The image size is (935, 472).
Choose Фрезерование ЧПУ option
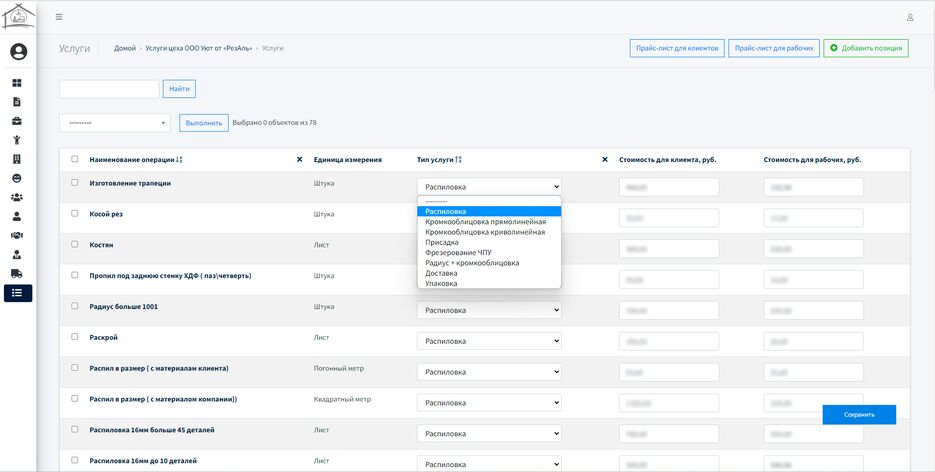(x=489, y=253)
